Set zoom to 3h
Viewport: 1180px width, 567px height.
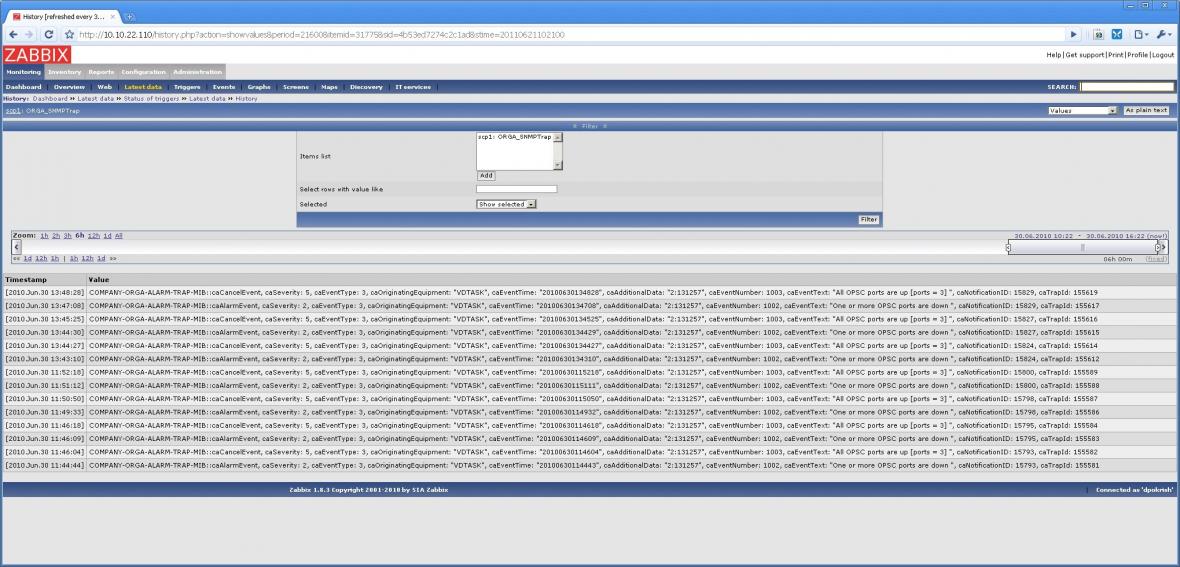[x=67, y=236]
